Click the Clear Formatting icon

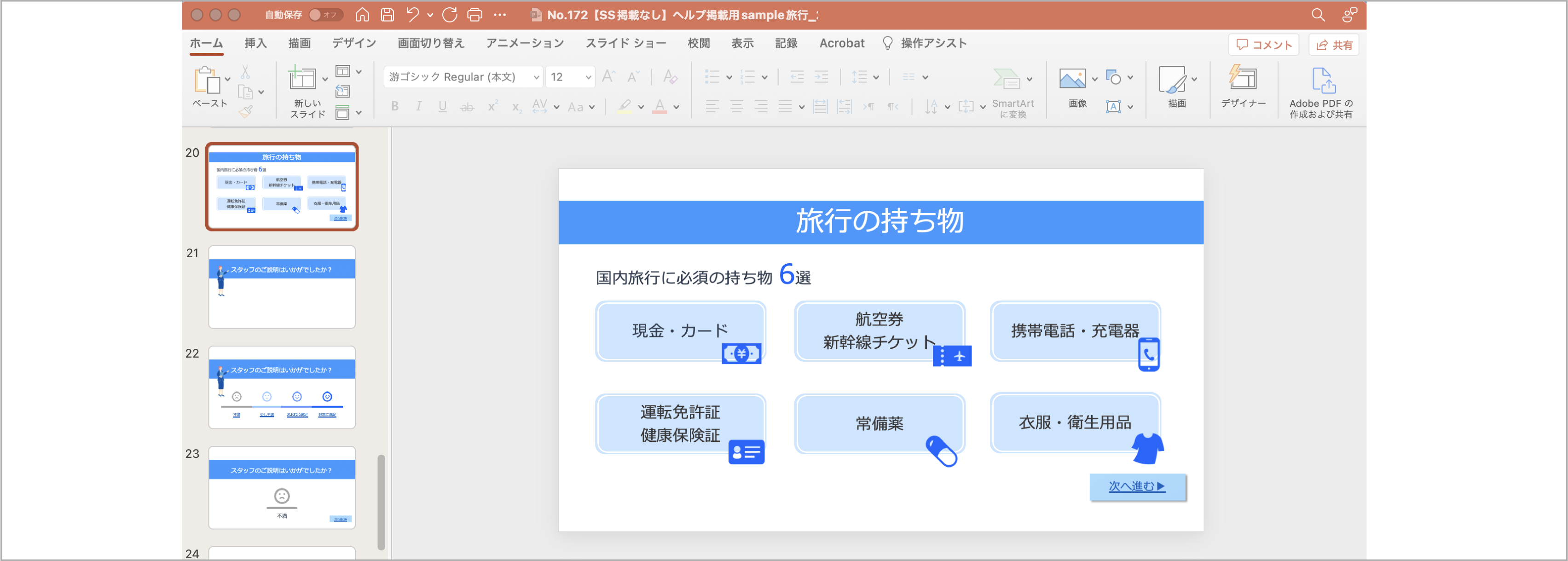[x=670, y=77]
